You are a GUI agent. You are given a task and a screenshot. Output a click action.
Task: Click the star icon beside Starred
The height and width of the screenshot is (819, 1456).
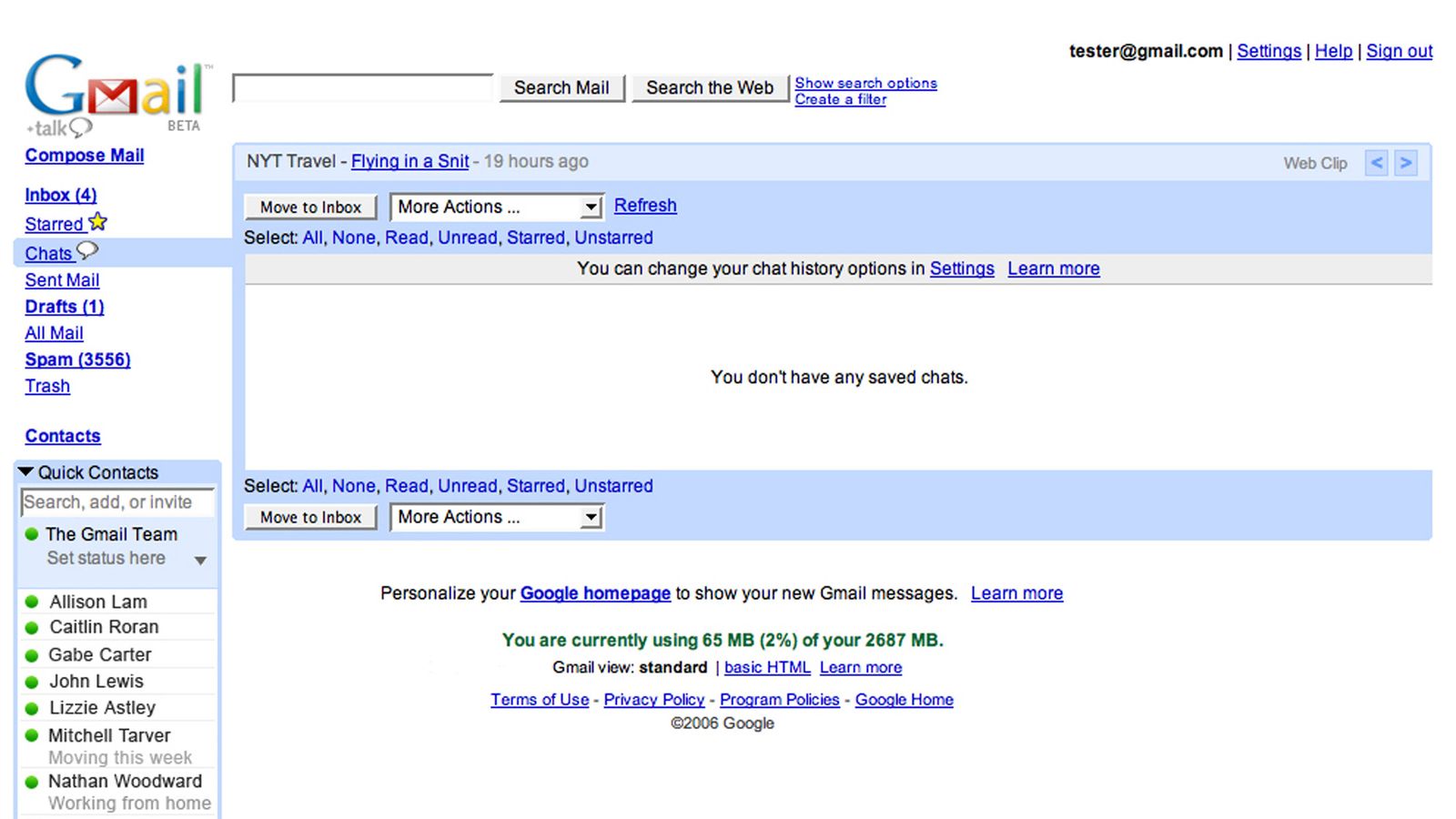coord(96,221)
